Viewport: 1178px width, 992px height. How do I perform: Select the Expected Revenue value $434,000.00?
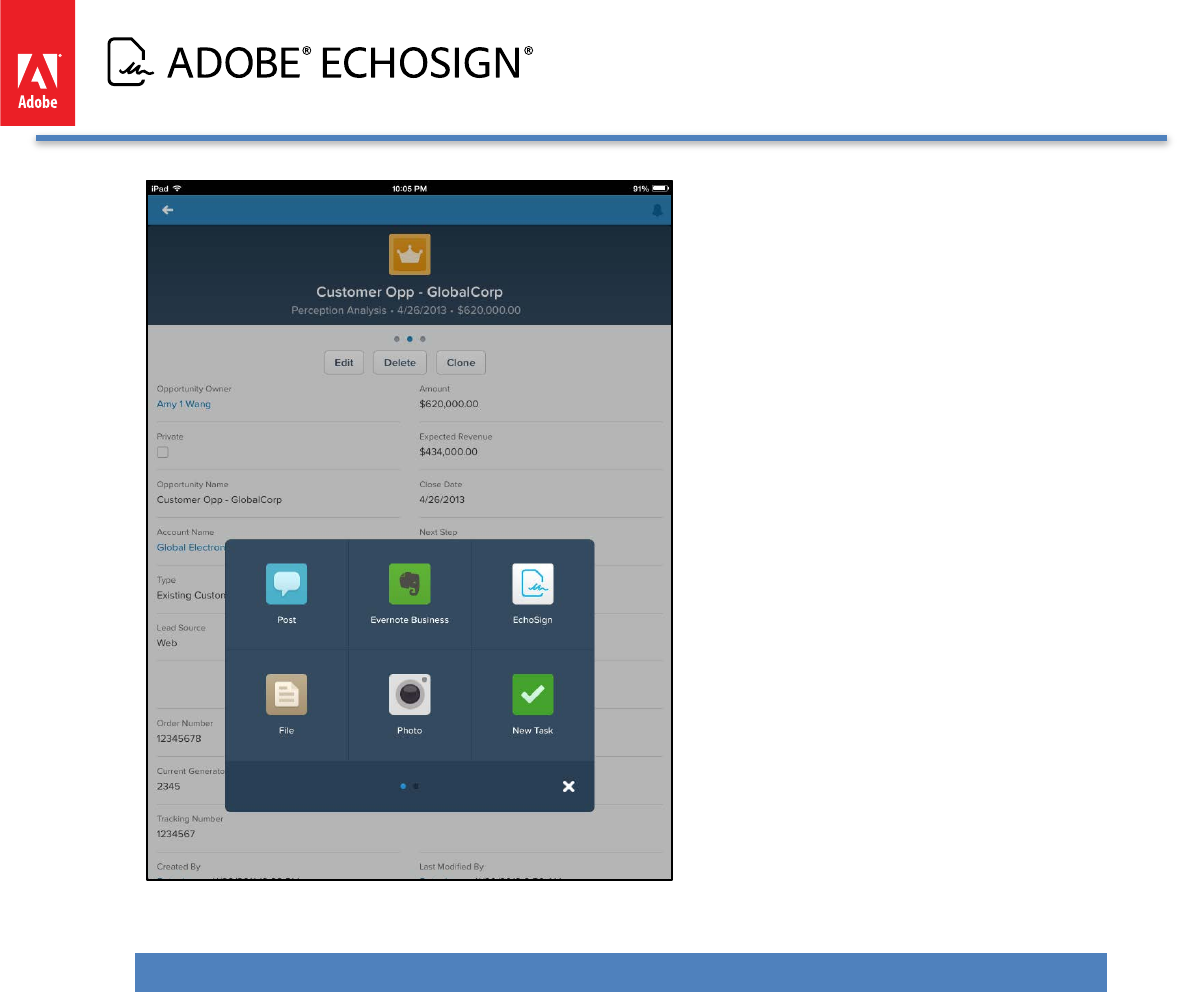(449, 452)
